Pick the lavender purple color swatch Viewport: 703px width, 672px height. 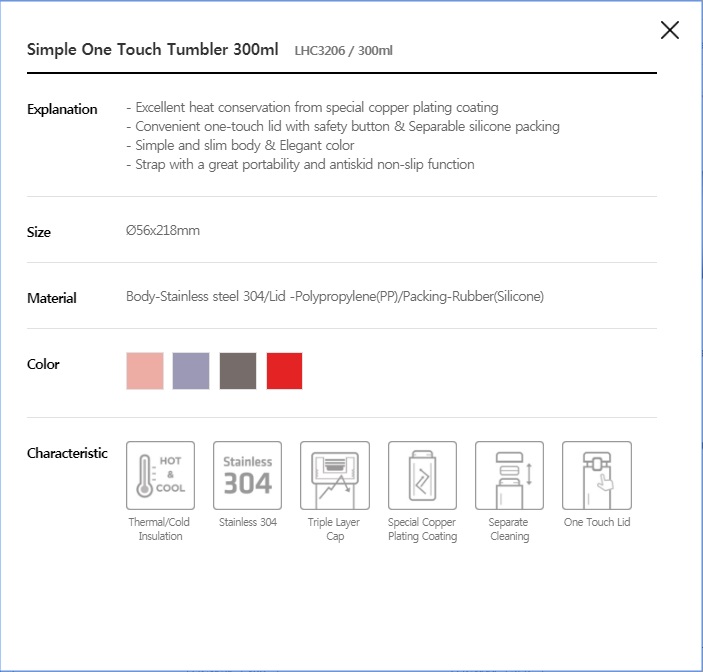point(191,371)
